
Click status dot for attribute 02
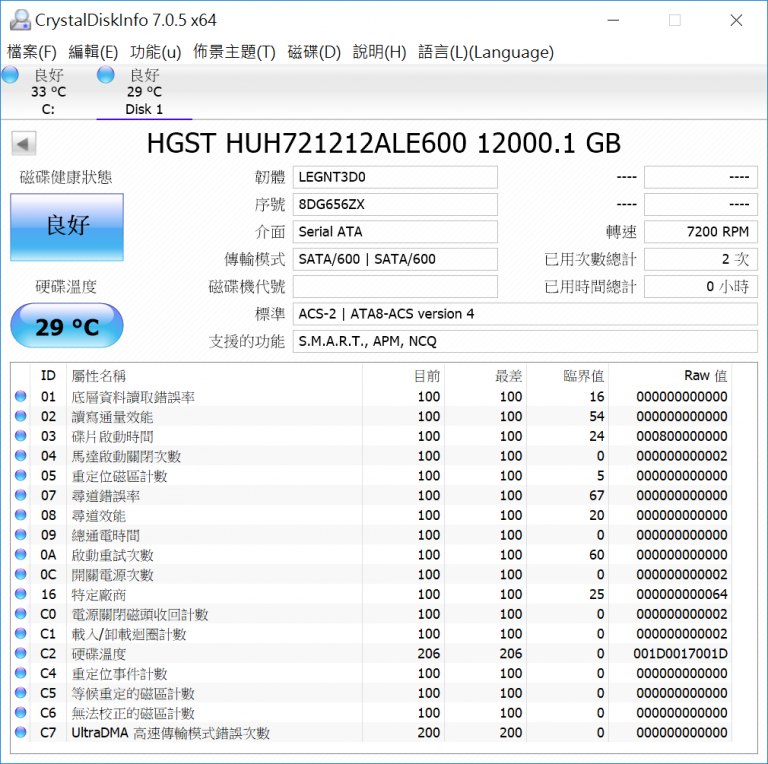point(21,416)
